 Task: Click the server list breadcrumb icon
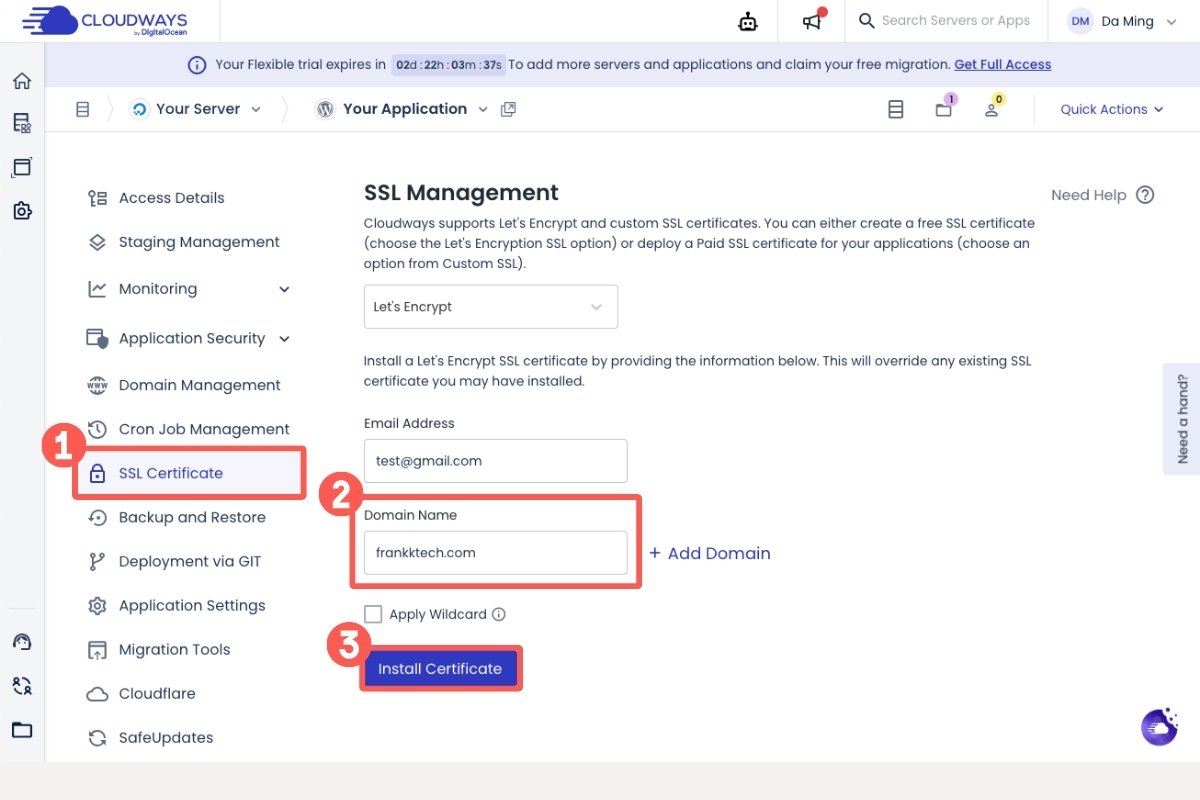[83, 109]
